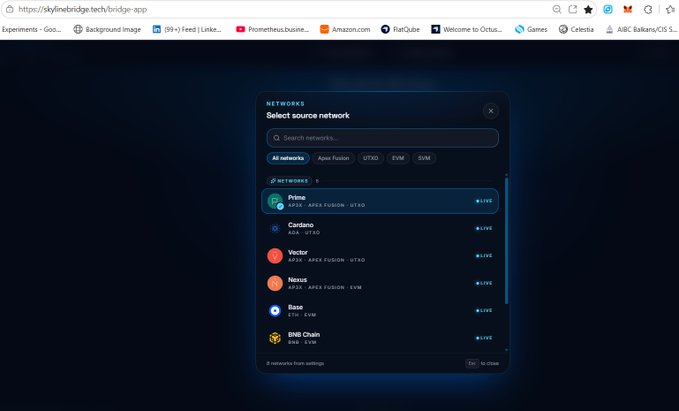This screenshot has height=411, width=679.
Task: Choose the Nexus network row
Action: [x=380, y=283]
